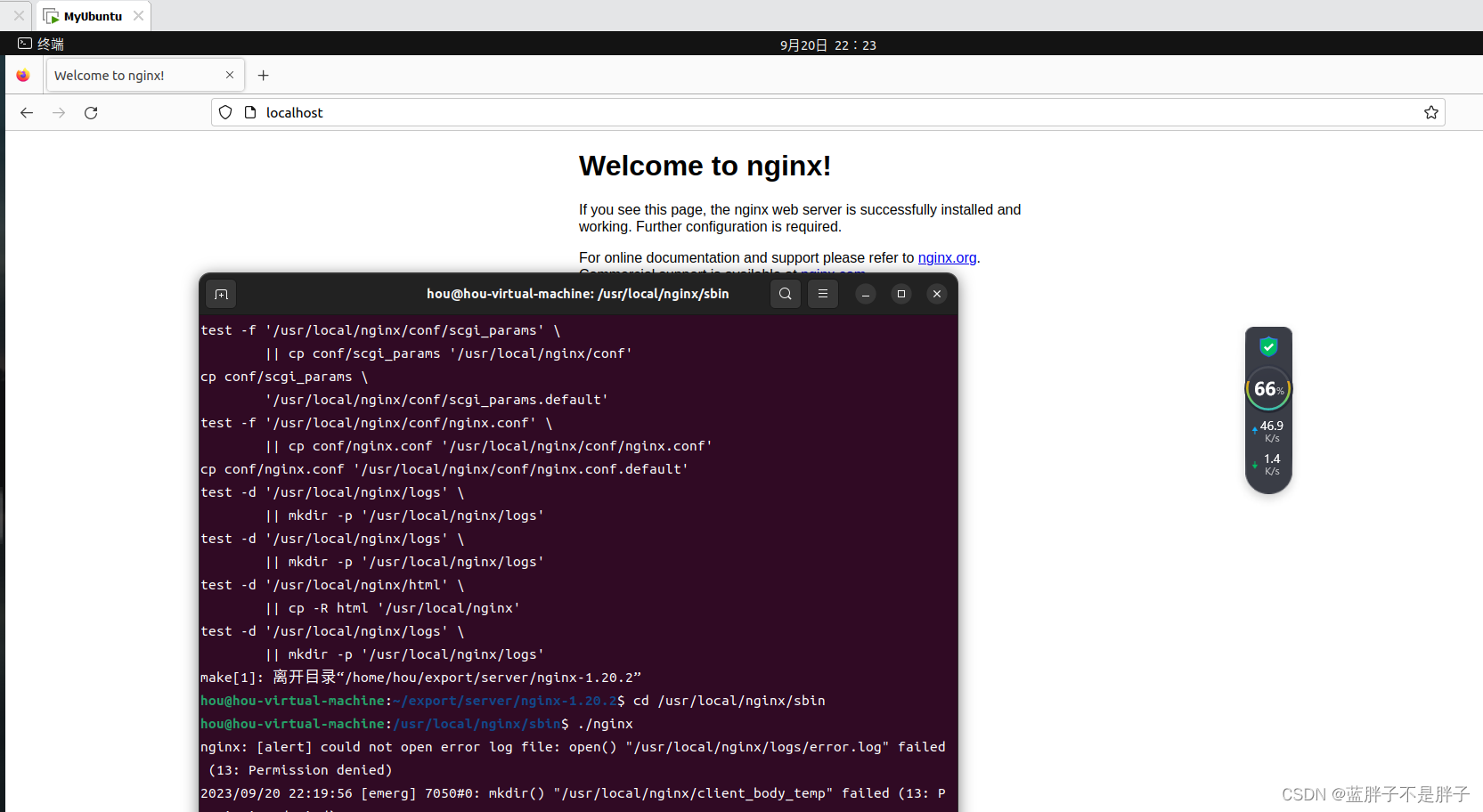The height and width of the screenshot is (812, 1483).
Task: Click the 46.9 K/s upload speed
Action: point(1270,431)
